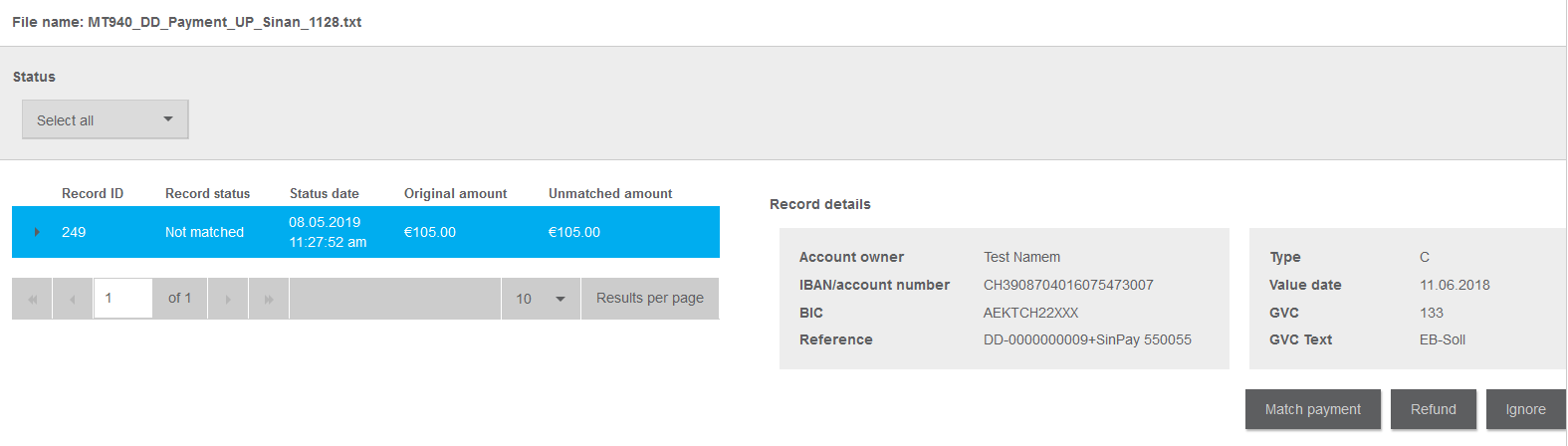Viewport: 1568px width, 446px height.
Task: Sort by Record ID column header
Action: click(x=93, y=193)
